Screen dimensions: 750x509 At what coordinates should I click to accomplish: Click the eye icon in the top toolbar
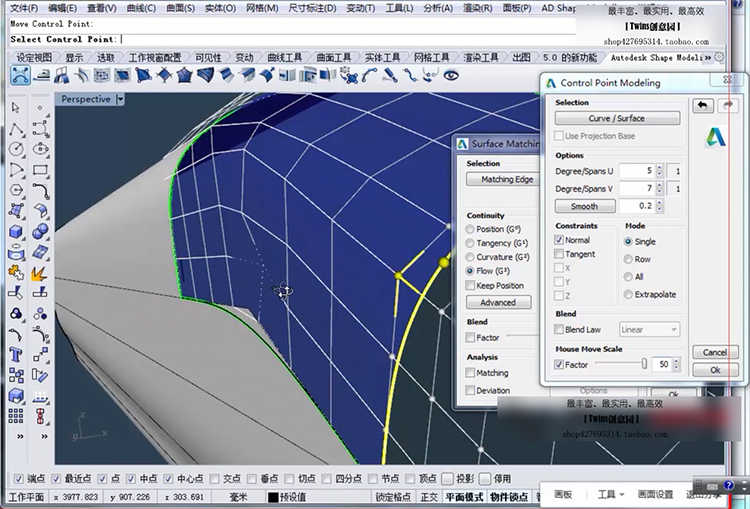tap(452, 76)
